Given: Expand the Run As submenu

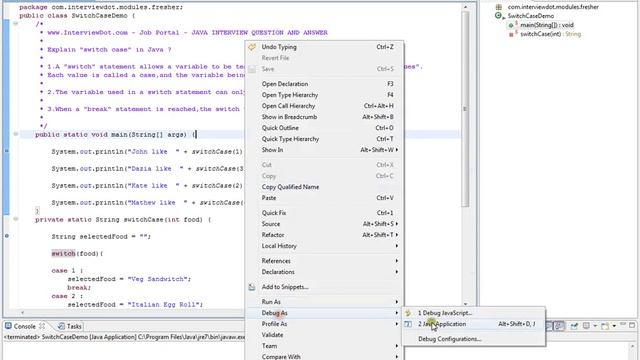Looking at the screenshot, I should click(x=324, y=302).
